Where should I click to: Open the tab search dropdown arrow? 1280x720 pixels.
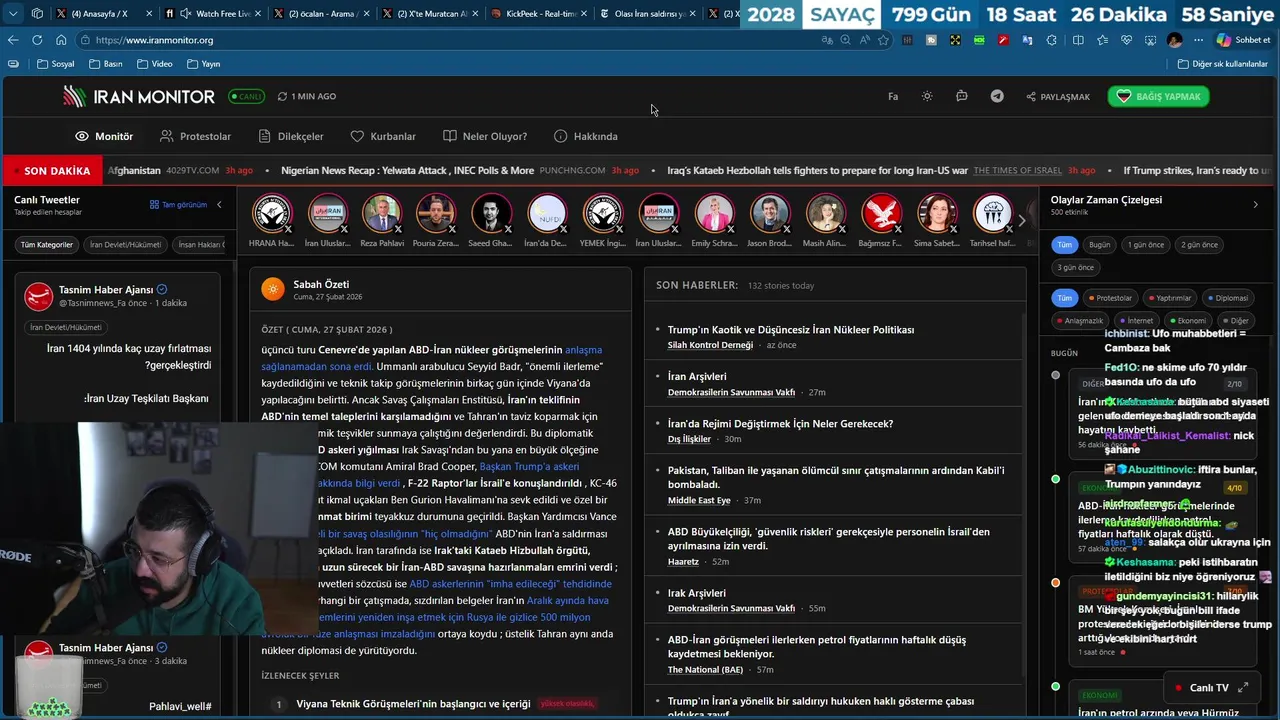[x=14, y=14]
